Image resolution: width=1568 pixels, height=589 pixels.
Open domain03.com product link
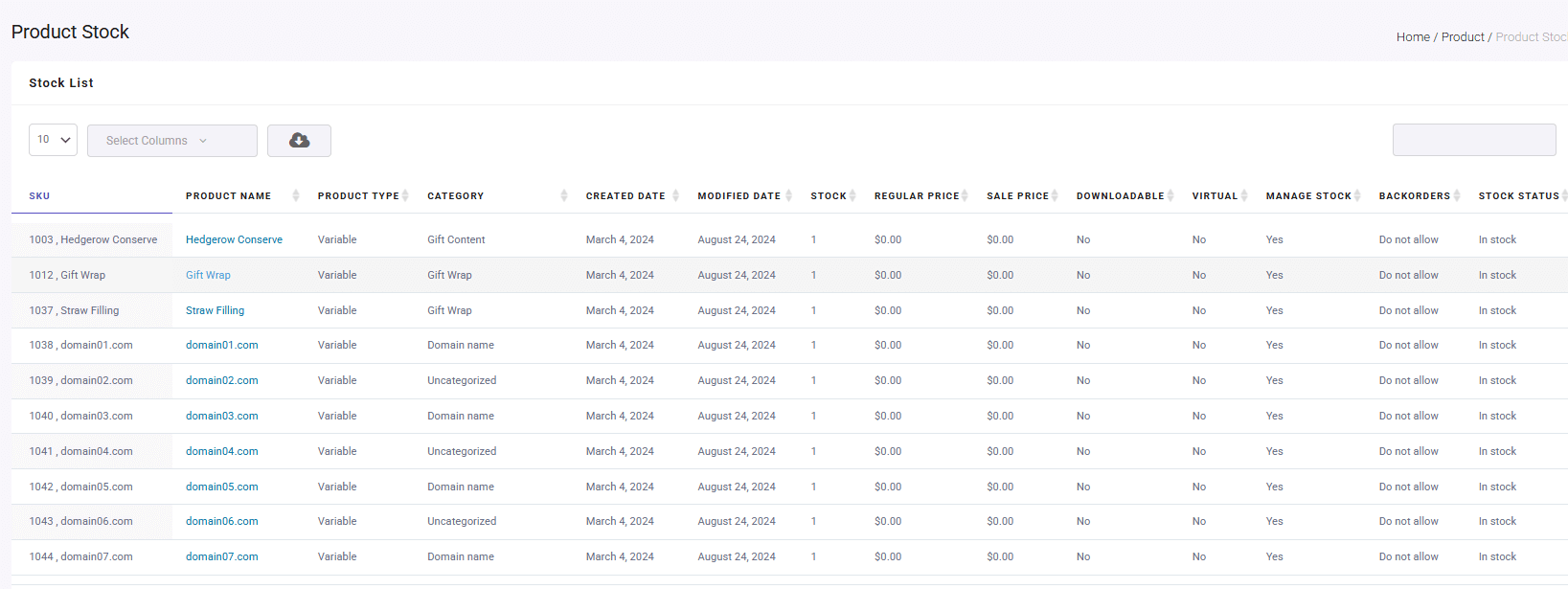coord(221,417)
